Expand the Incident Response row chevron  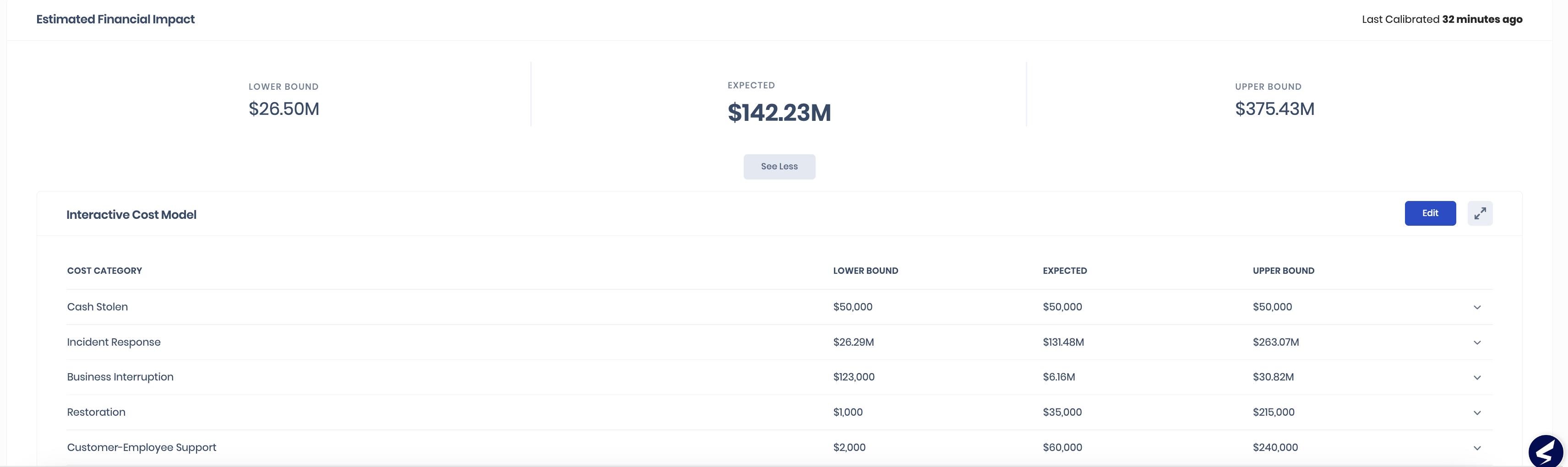coord(1477,343)
